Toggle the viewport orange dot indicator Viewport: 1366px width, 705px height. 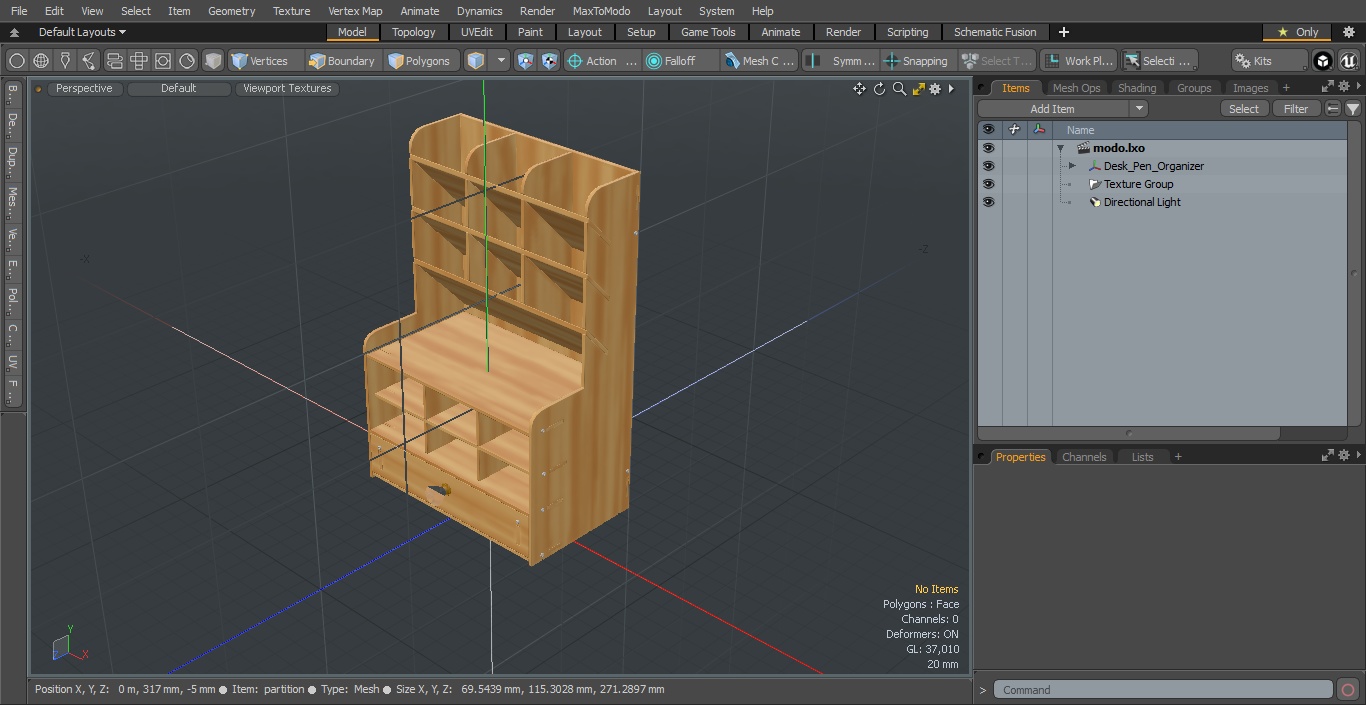tap(38, 89)
